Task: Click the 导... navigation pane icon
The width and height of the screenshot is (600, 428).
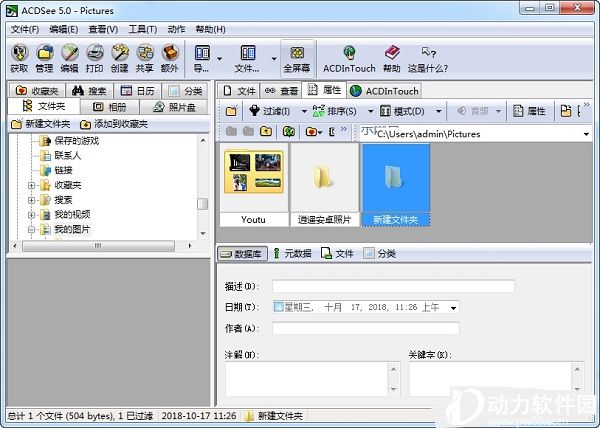Action: point(202,59)
